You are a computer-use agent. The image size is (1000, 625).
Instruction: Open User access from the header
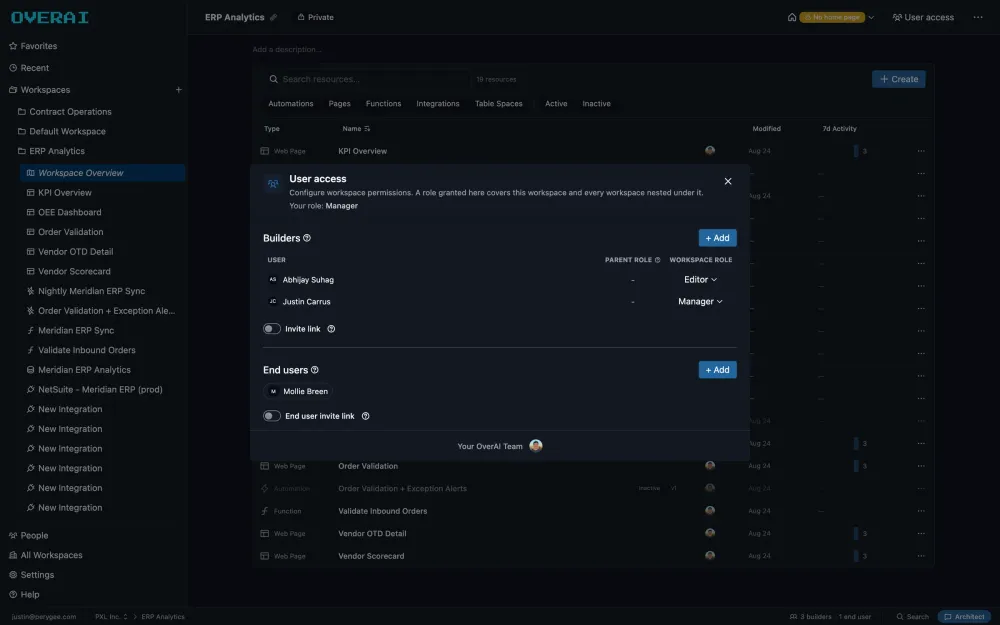(923, 17)
